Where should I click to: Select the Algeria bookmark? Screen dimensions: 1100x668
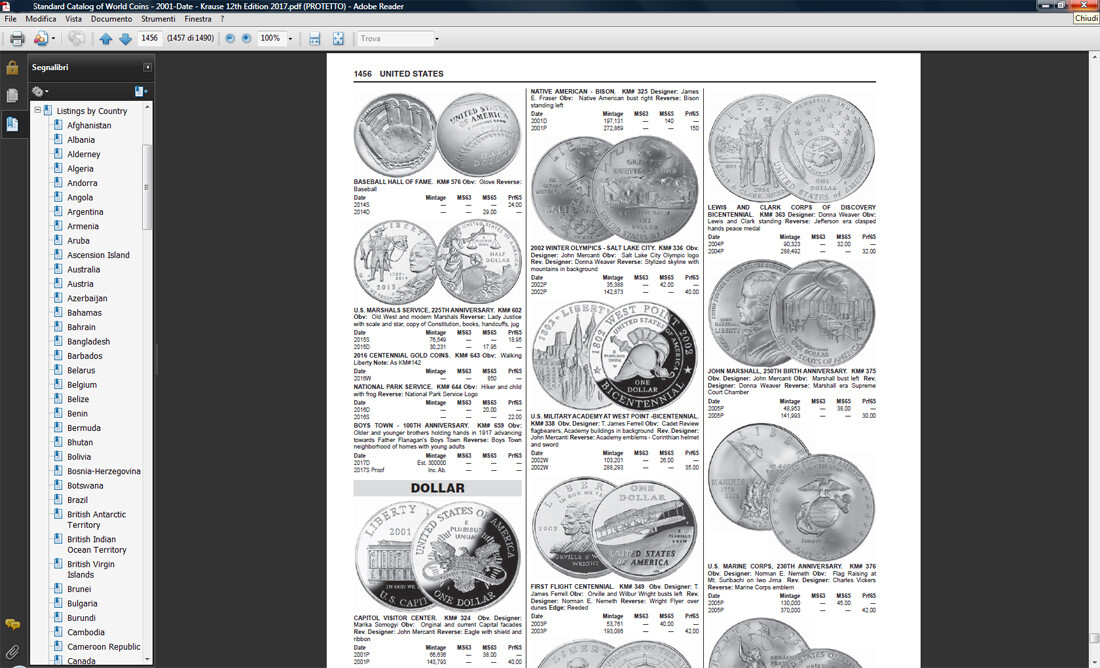[80, 168]
